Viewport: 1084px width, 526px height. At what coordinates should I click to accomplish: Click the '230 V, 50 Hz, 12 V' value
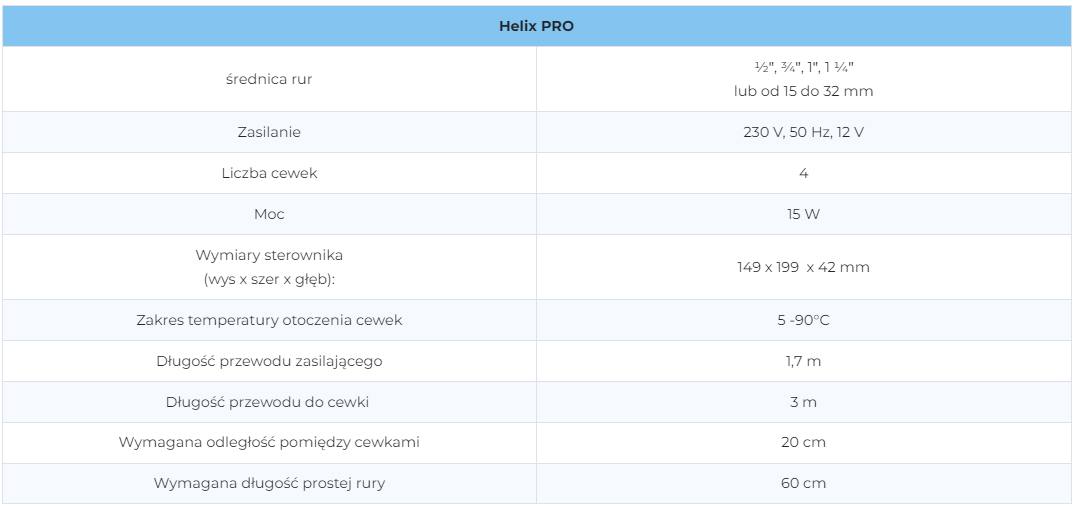[803, 132]
